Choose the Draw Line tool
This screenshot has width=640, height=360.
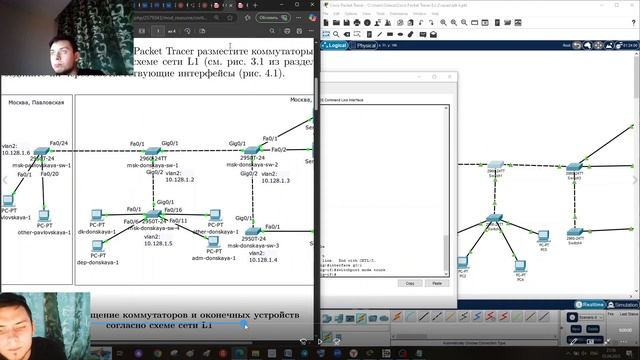(380, 34)
